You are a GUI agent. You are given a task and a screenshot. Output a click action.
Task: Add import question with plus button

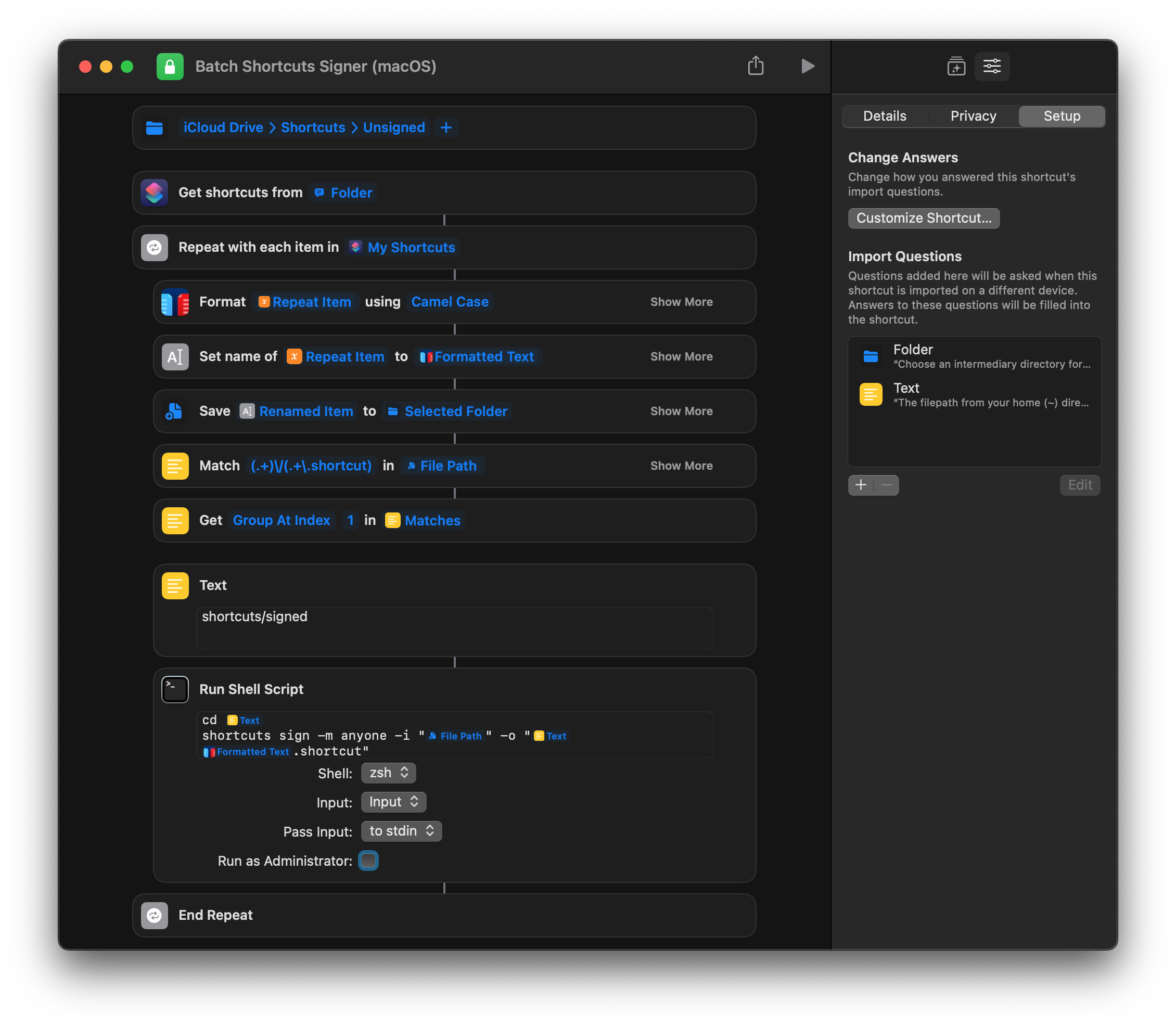(x=860, y=485)
